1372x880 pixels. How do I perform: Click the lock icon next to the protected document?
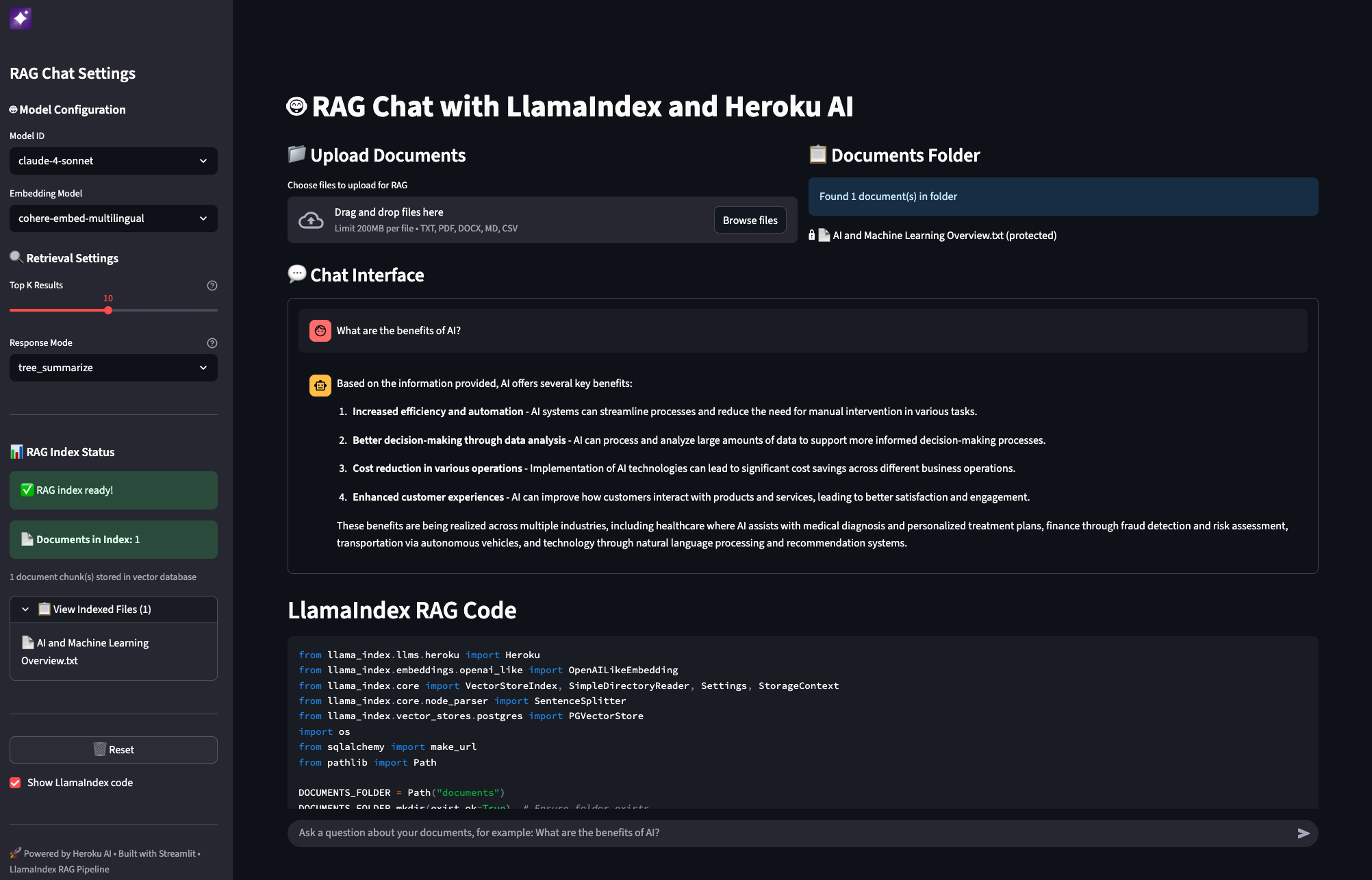[x=813, y=235]
